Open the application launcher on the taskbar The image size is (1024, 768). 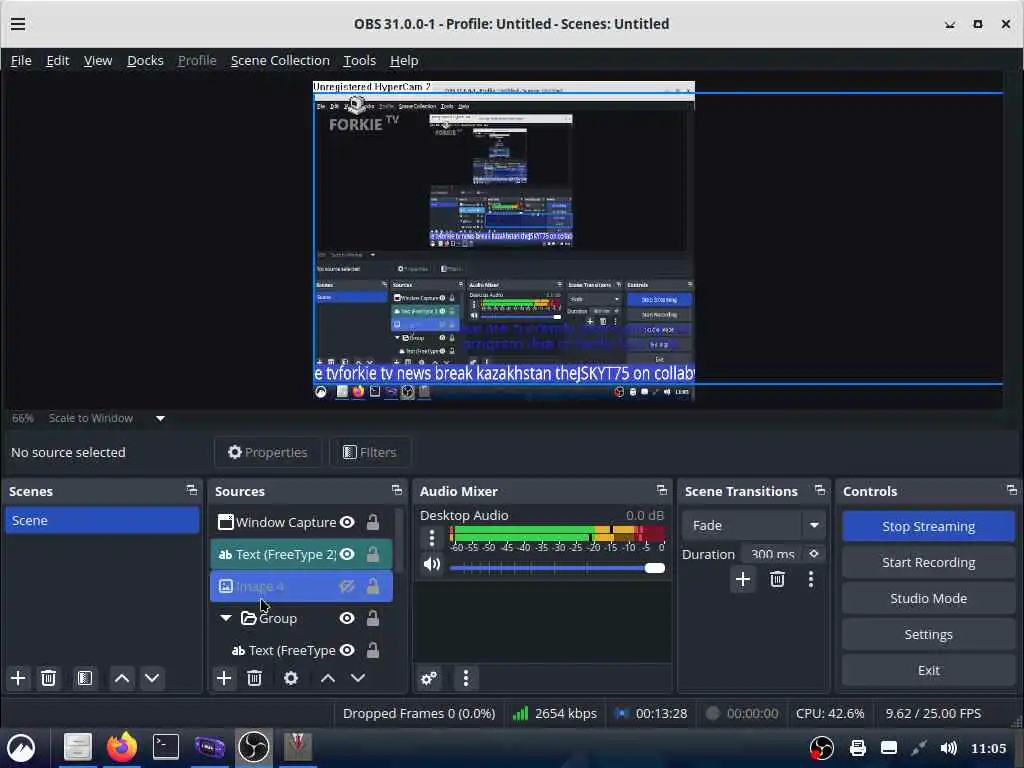click(21, 747)
